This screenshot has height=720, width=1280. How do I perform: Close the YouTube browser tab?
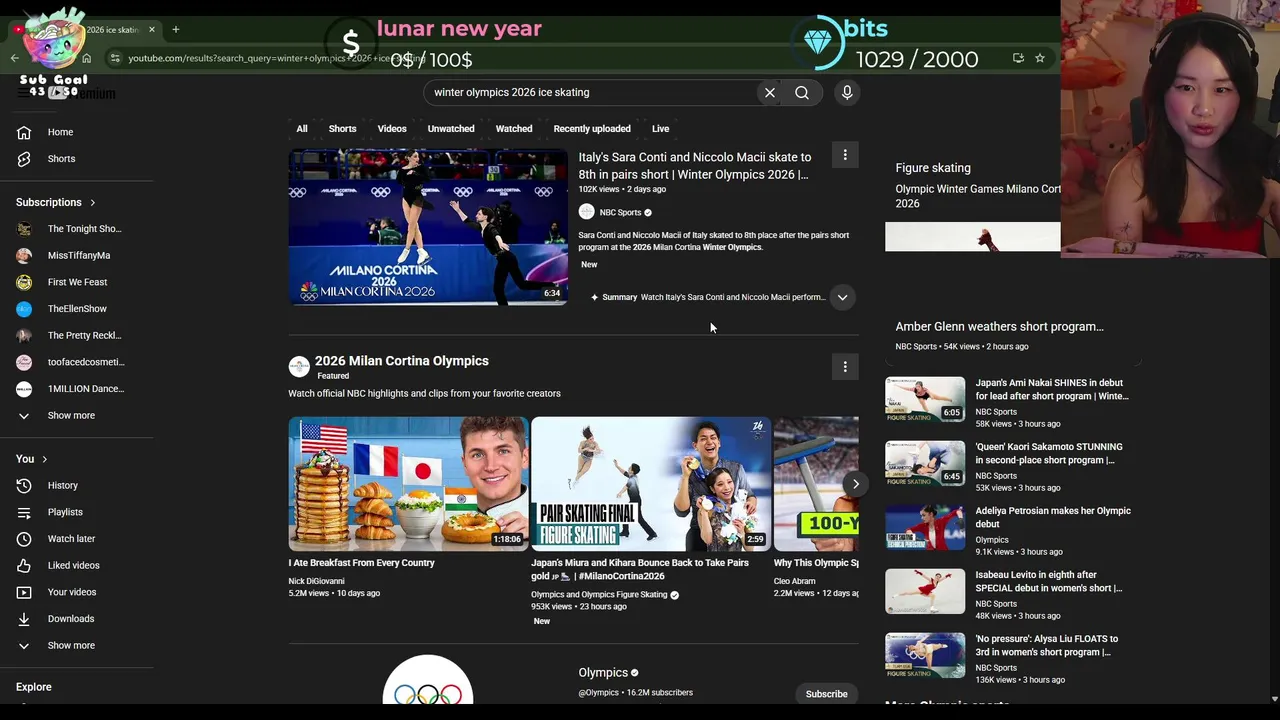[x=152, y=29]
